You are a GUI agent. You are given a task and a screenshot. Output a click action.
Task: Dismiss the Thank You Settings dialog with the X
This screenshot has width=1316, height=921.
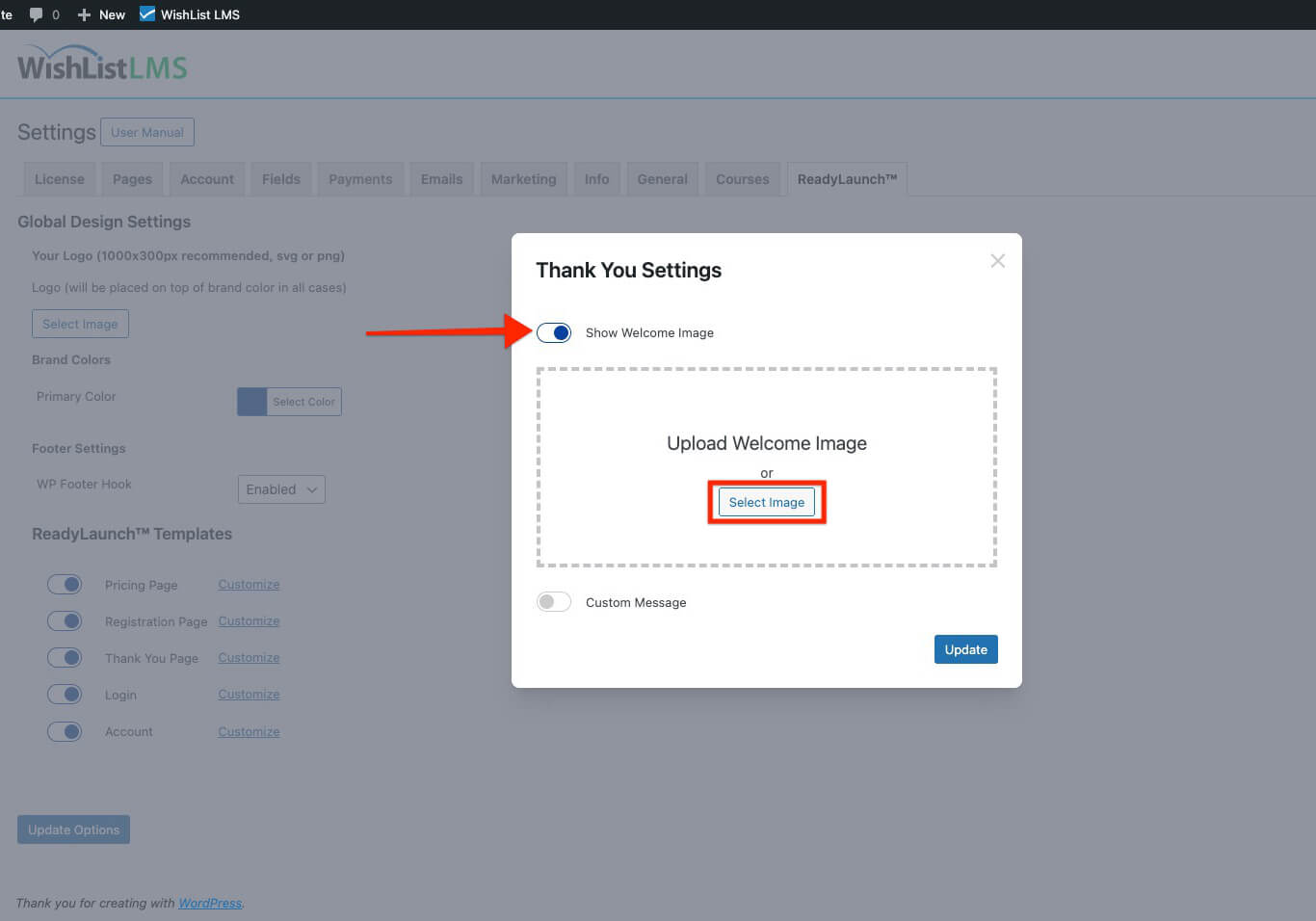(x=997, y=260)
